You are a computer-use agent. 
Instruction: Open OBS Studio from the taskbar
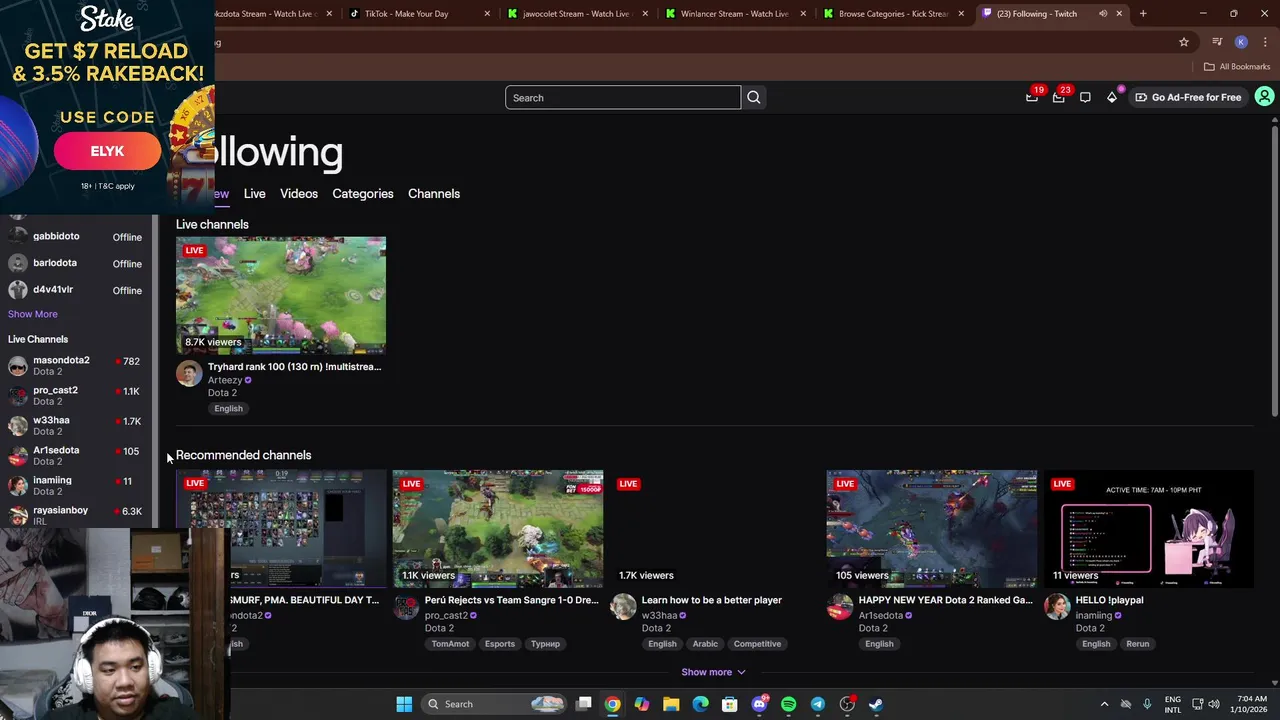pyautogui.click(x=847, y=704)
